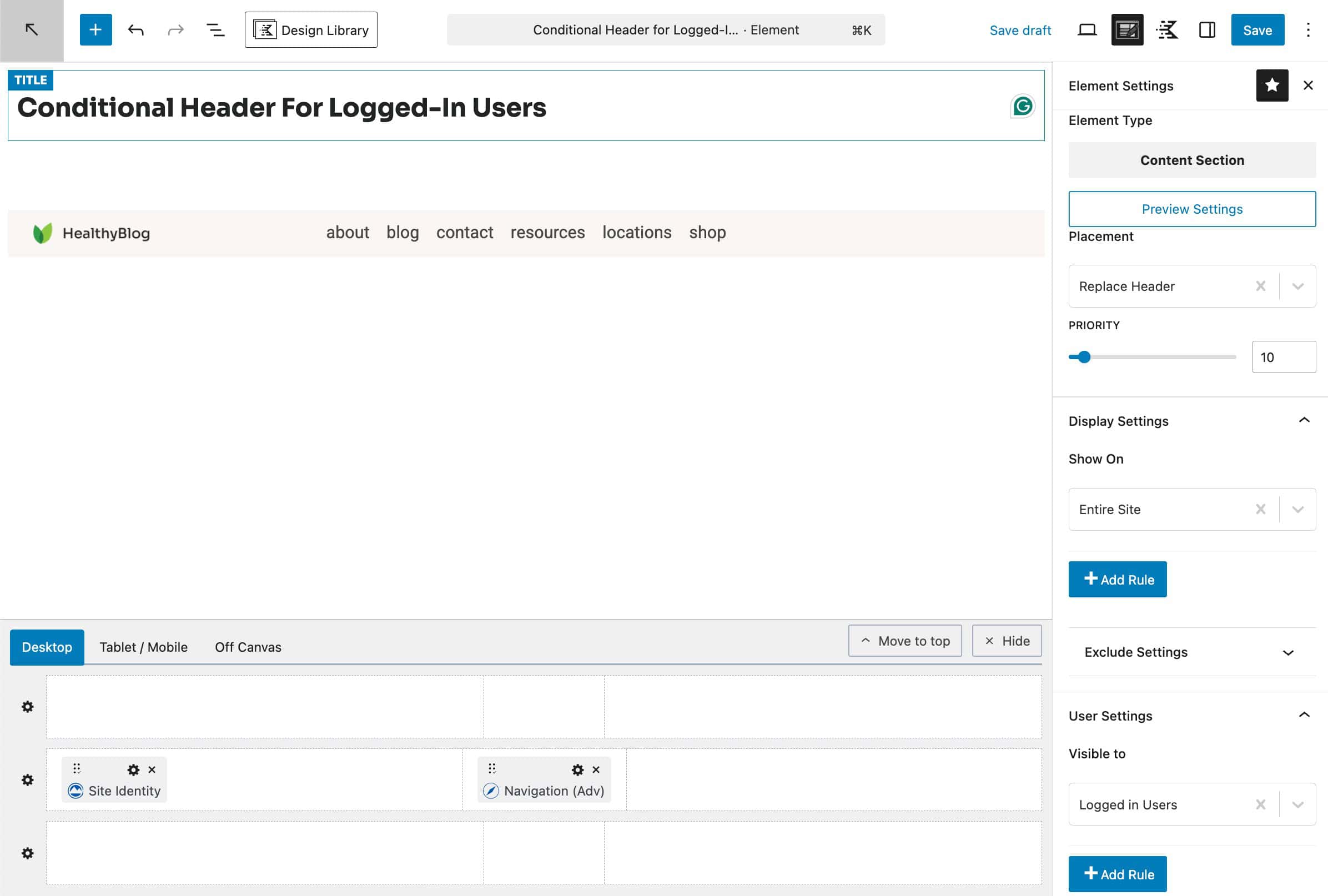
Task: Click the block inserter plus icon
Action: click(x=95, y=30)
